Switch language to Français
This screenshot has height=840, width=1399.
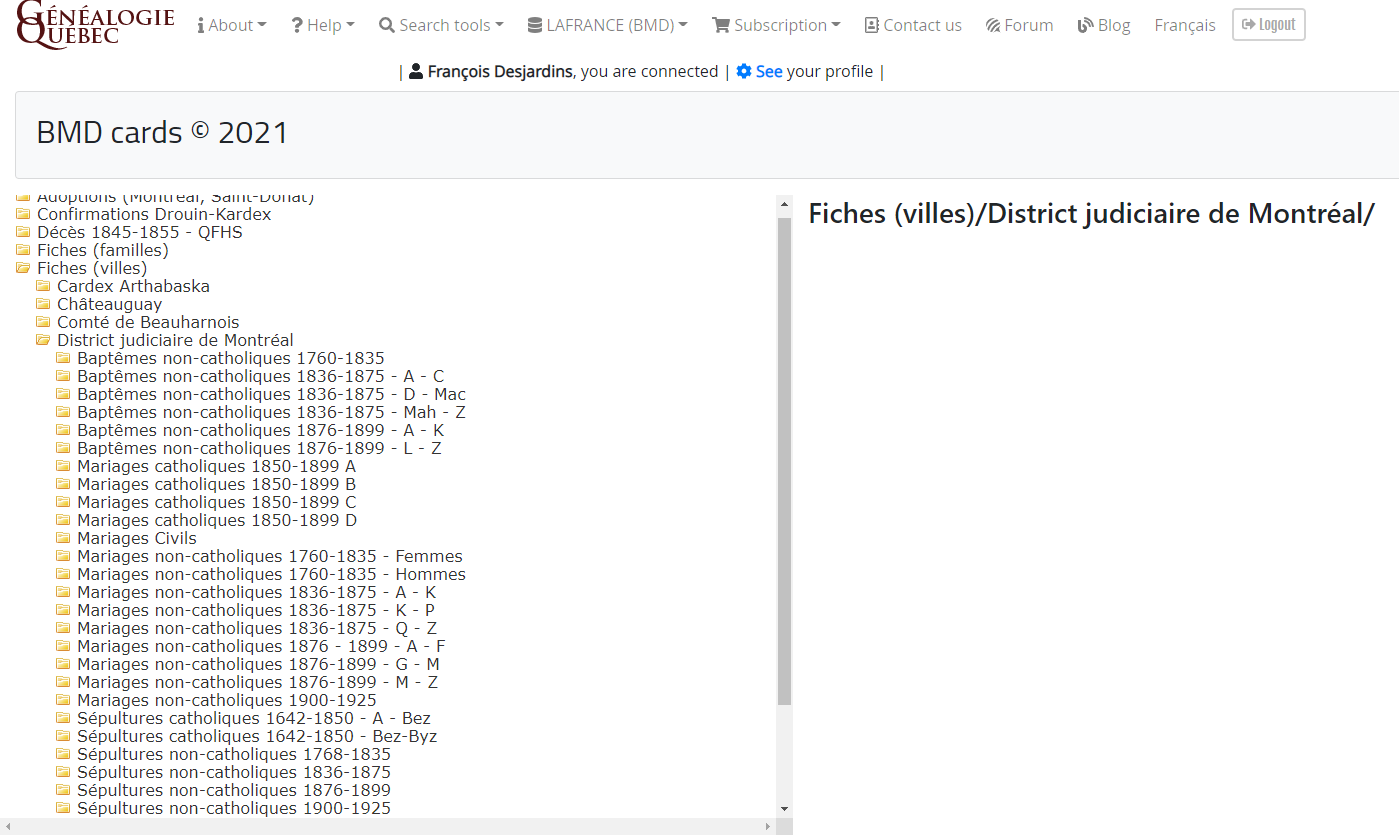(1185, 25)
